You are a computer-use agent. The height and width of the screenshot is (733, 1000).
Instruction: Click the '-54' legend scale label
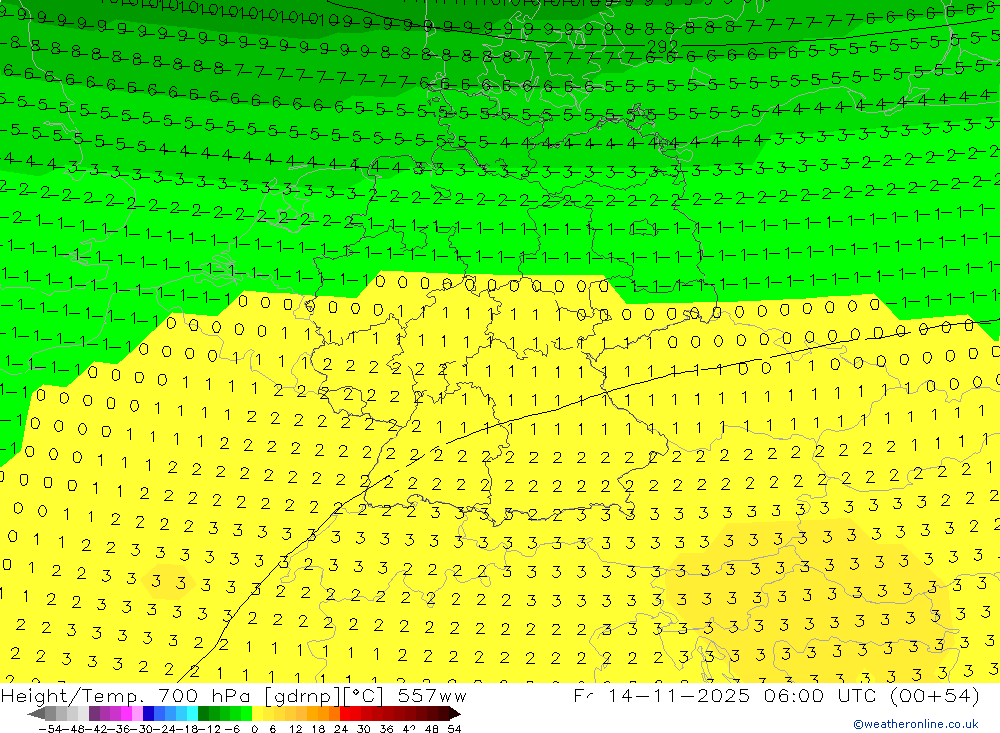click(x=52, y=728)
